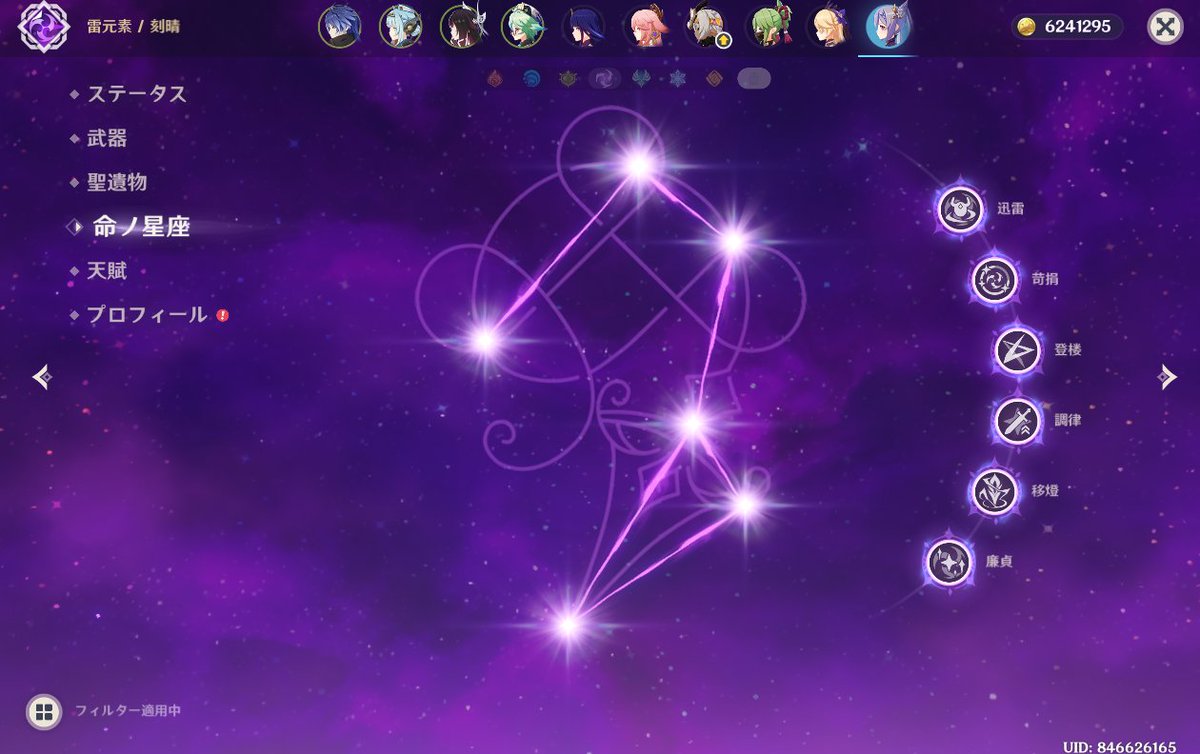Open the プロフィール menu

(x=147, y=314)
